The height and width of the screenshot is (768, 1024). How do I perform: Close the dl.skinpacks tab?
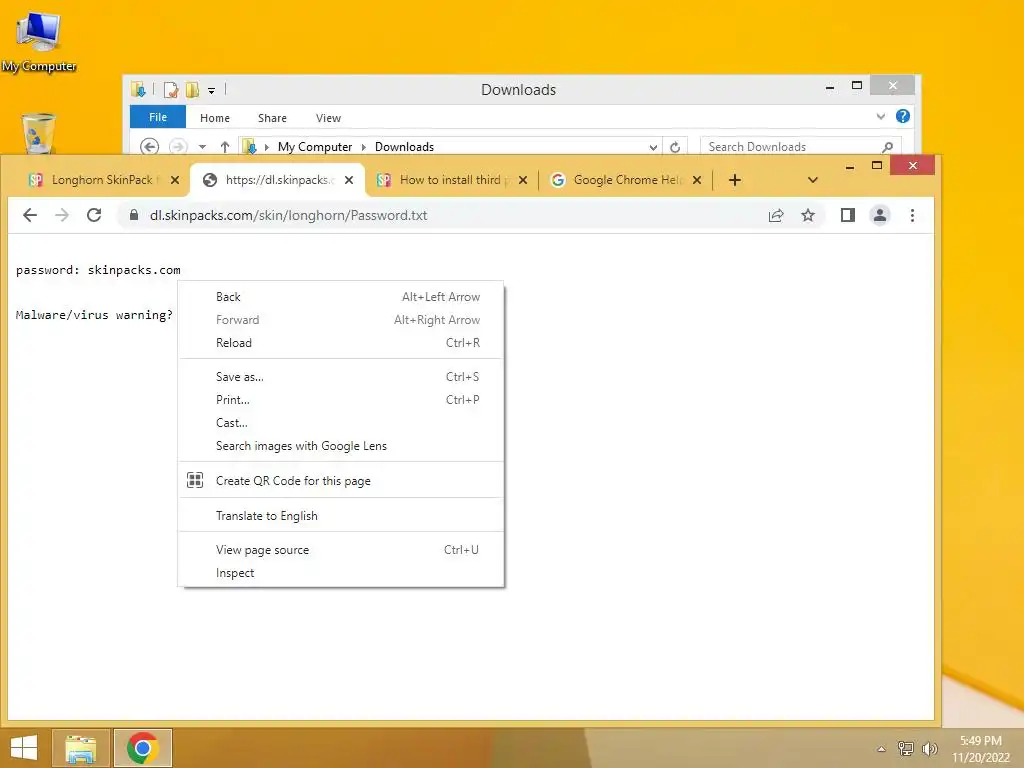pyautogui.click(x=349, y=180)
